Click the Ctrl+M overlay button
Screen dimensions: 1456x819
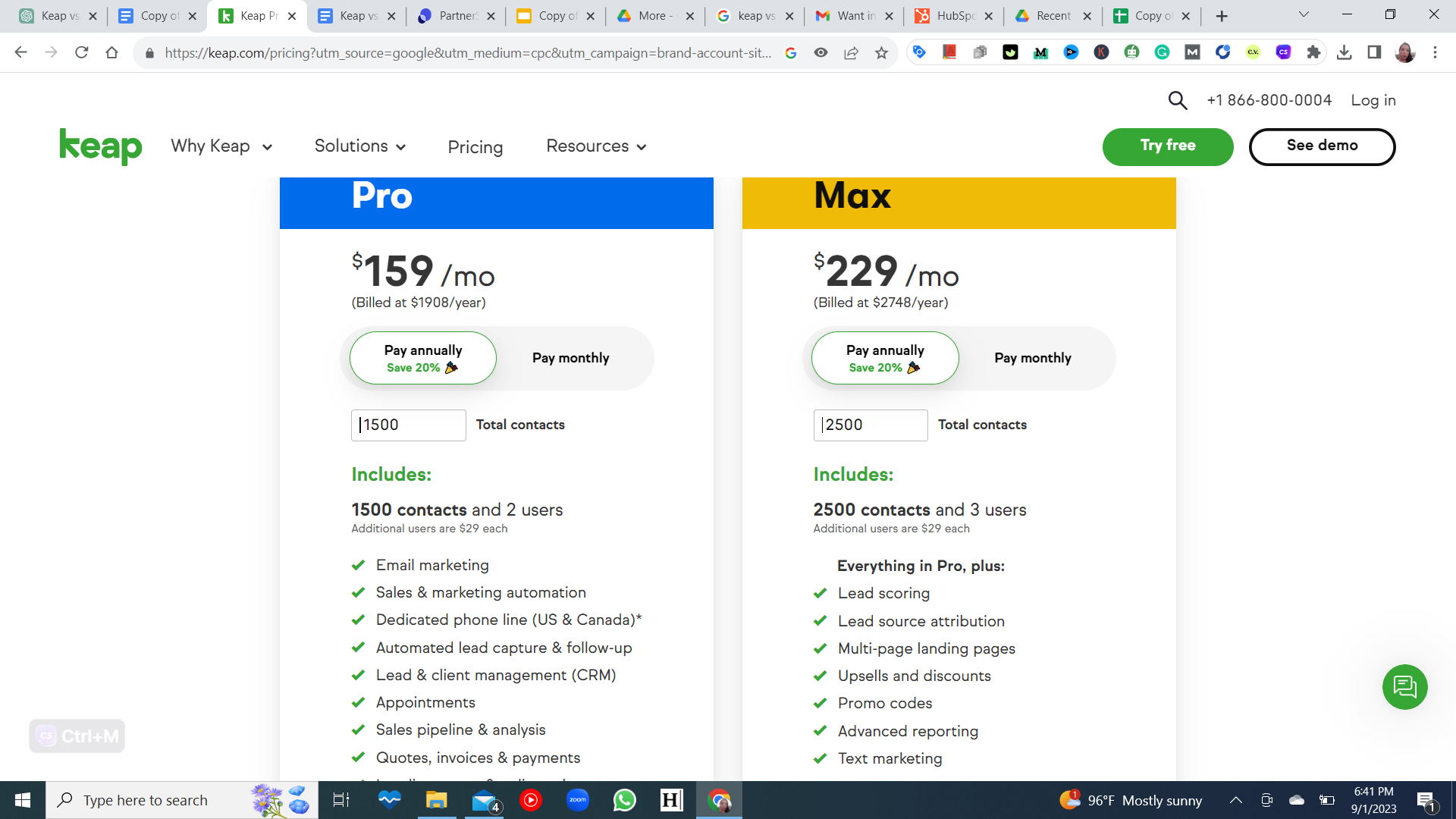(x=77, y=736)
